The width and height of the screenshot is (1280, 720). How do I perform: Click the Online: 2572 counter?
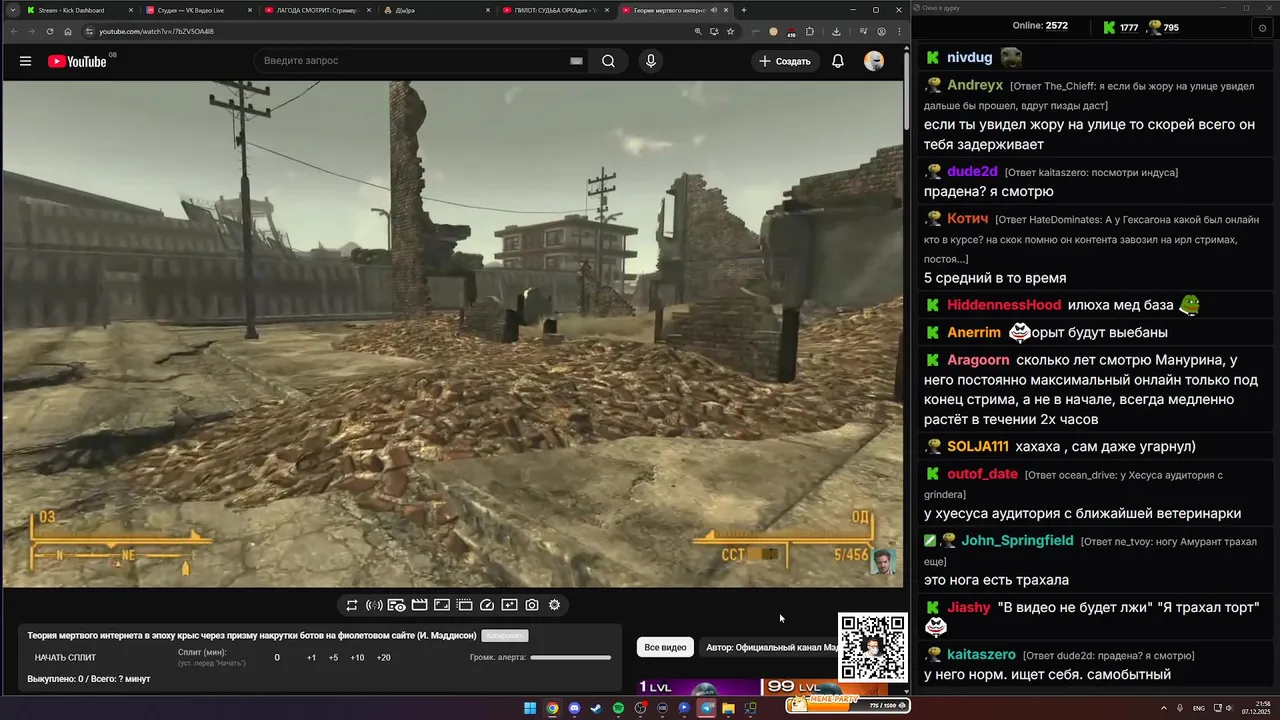(1040, 26)
